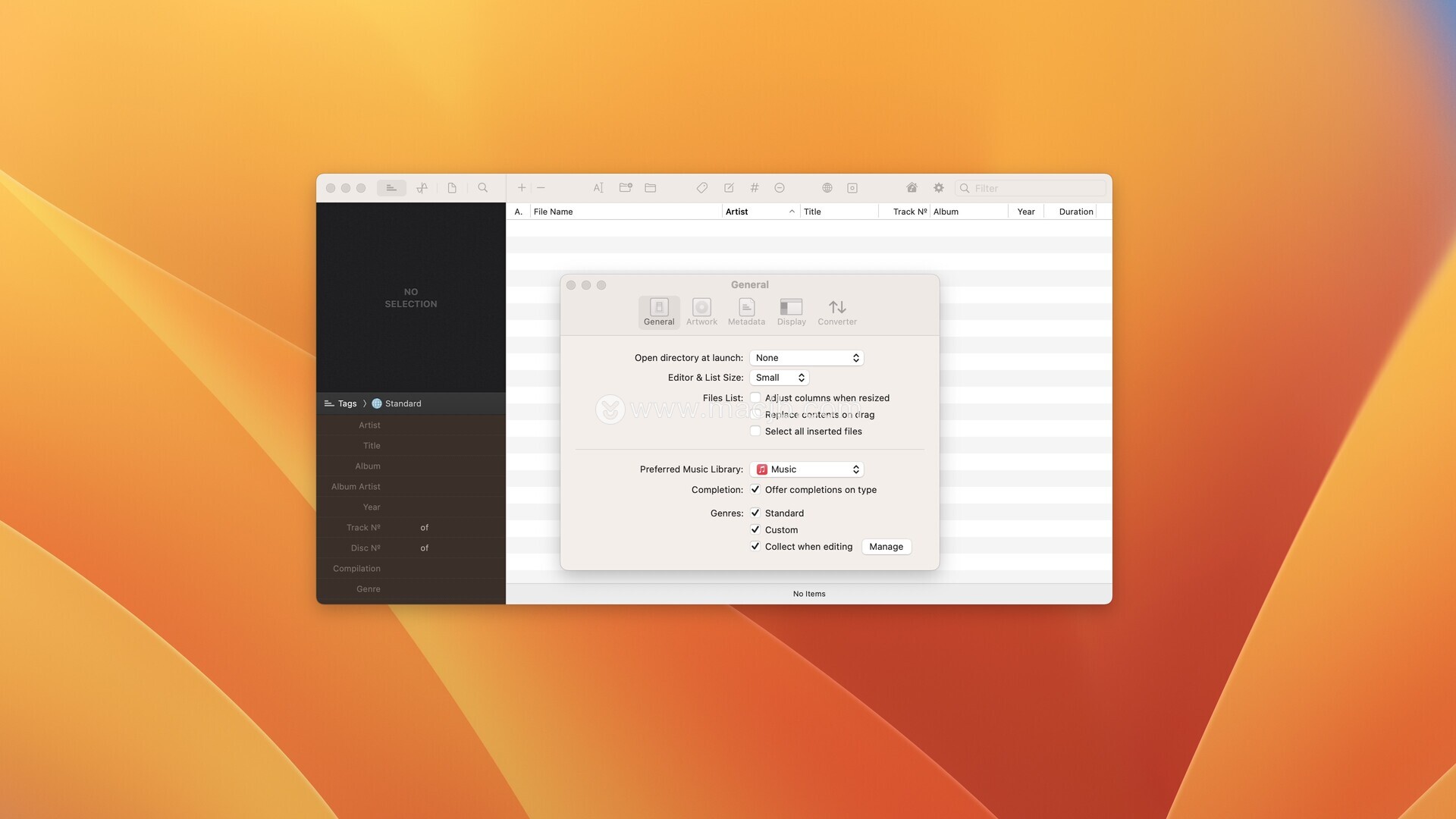Open the gear settings icon
The width and height of the screenshot is (1456, 819).
(939, 188)
